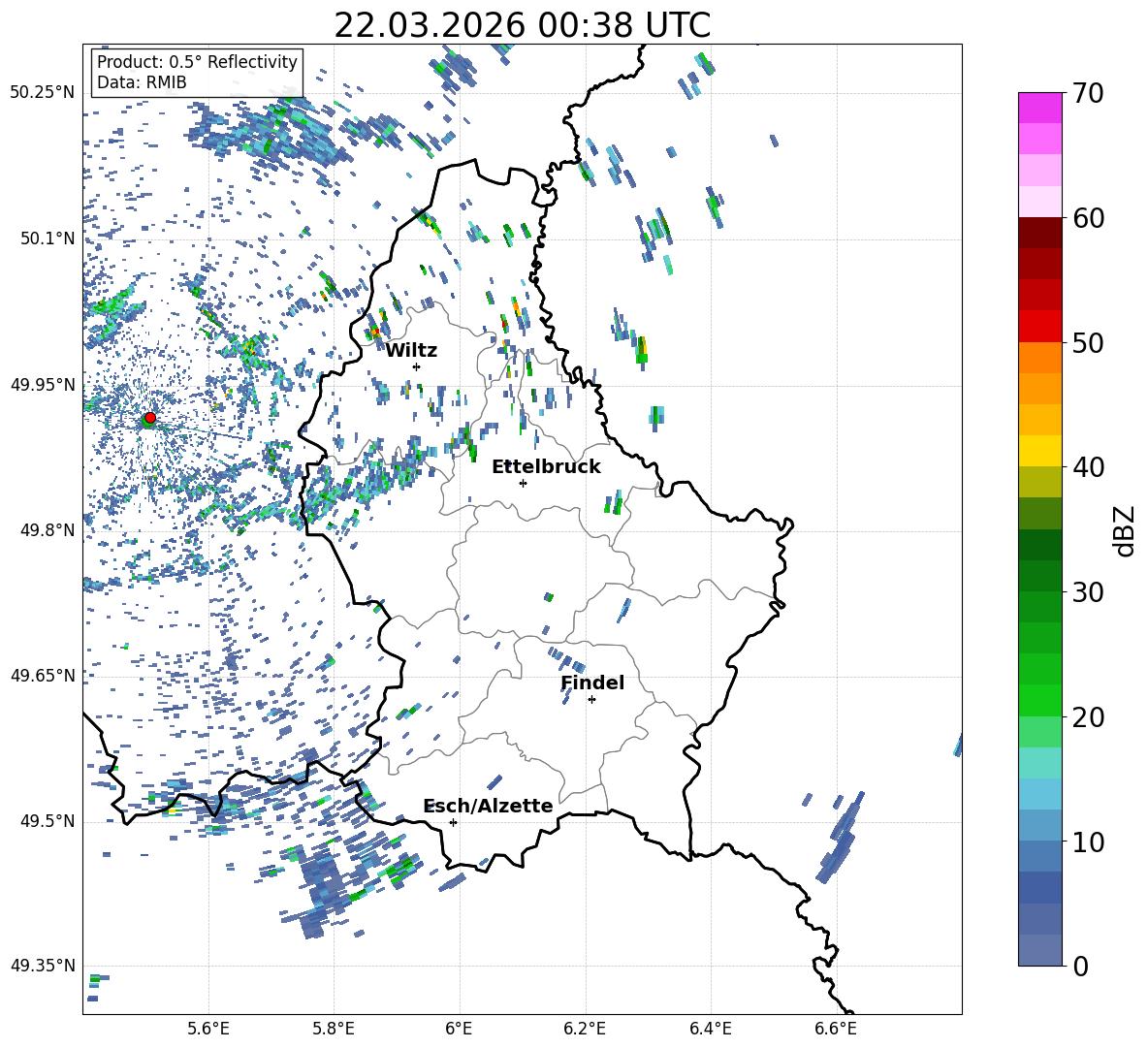Screen dimensions: 1148x1048
Task: Click the timestamp title 22.03.2026 00:38 UTC
Action: (522, 25)
